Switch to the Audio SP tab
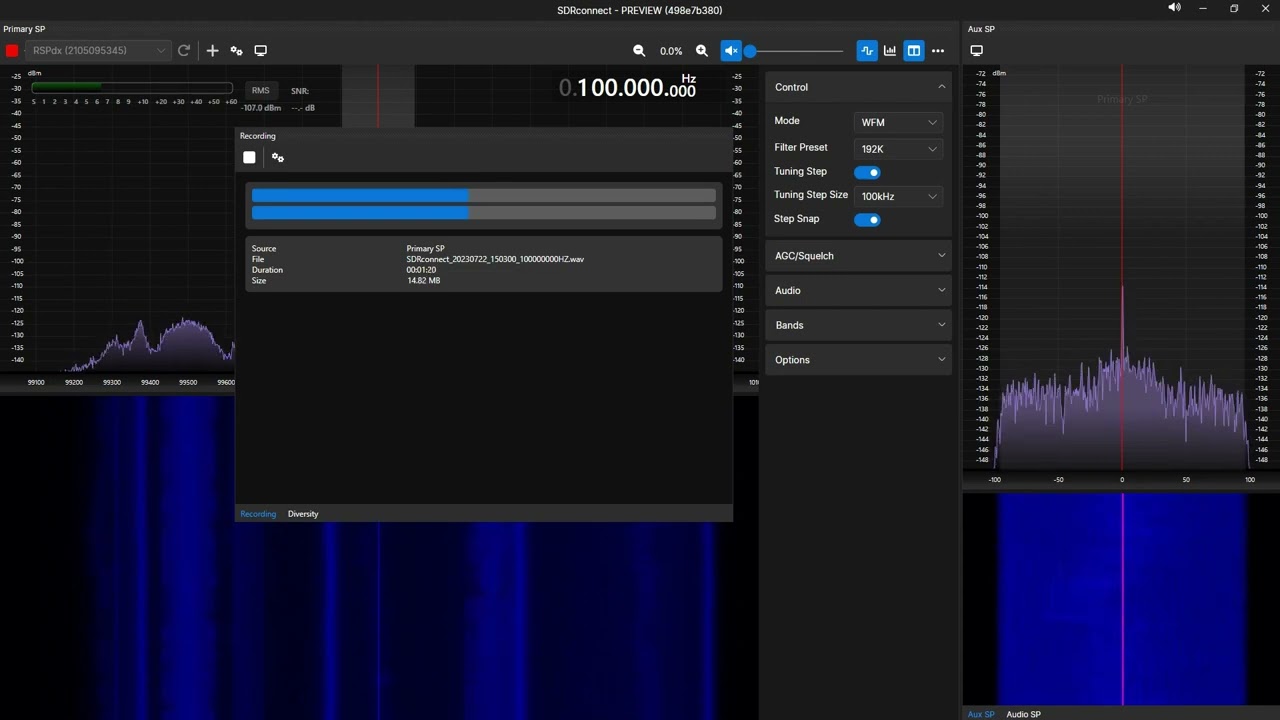 [x=1023, y=714]
